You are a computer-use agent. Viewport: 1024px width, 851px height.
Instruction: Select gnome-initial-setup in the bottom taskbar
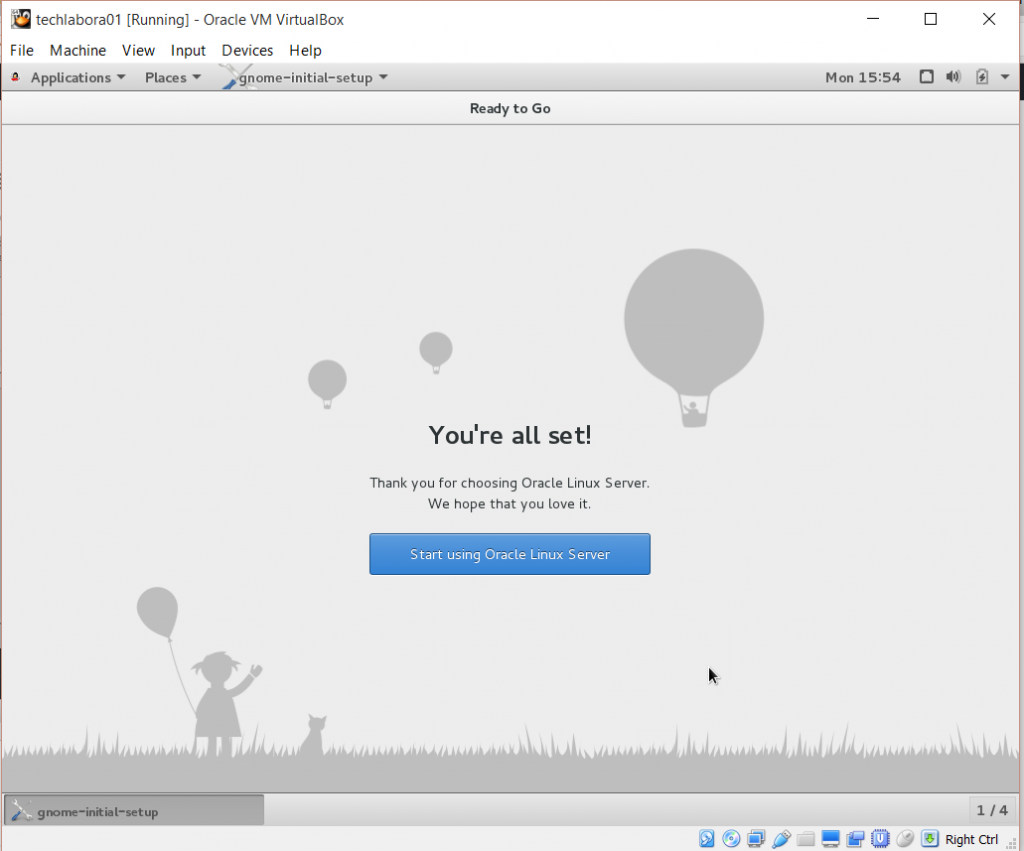click(x=134, y=811)
